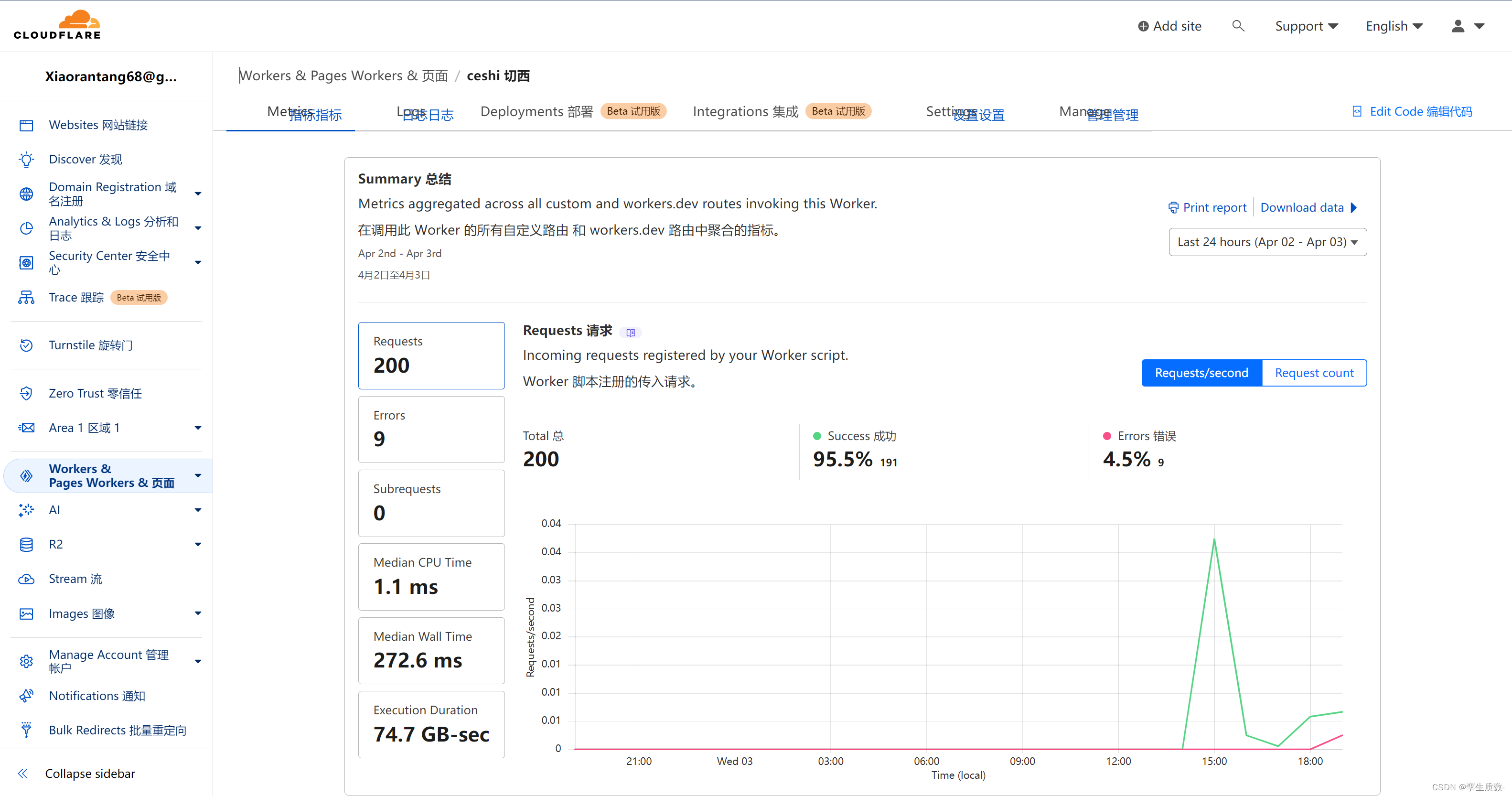Select the Median CPU Time card
This screenshot has width=1512, height=796.
(431, 576)
